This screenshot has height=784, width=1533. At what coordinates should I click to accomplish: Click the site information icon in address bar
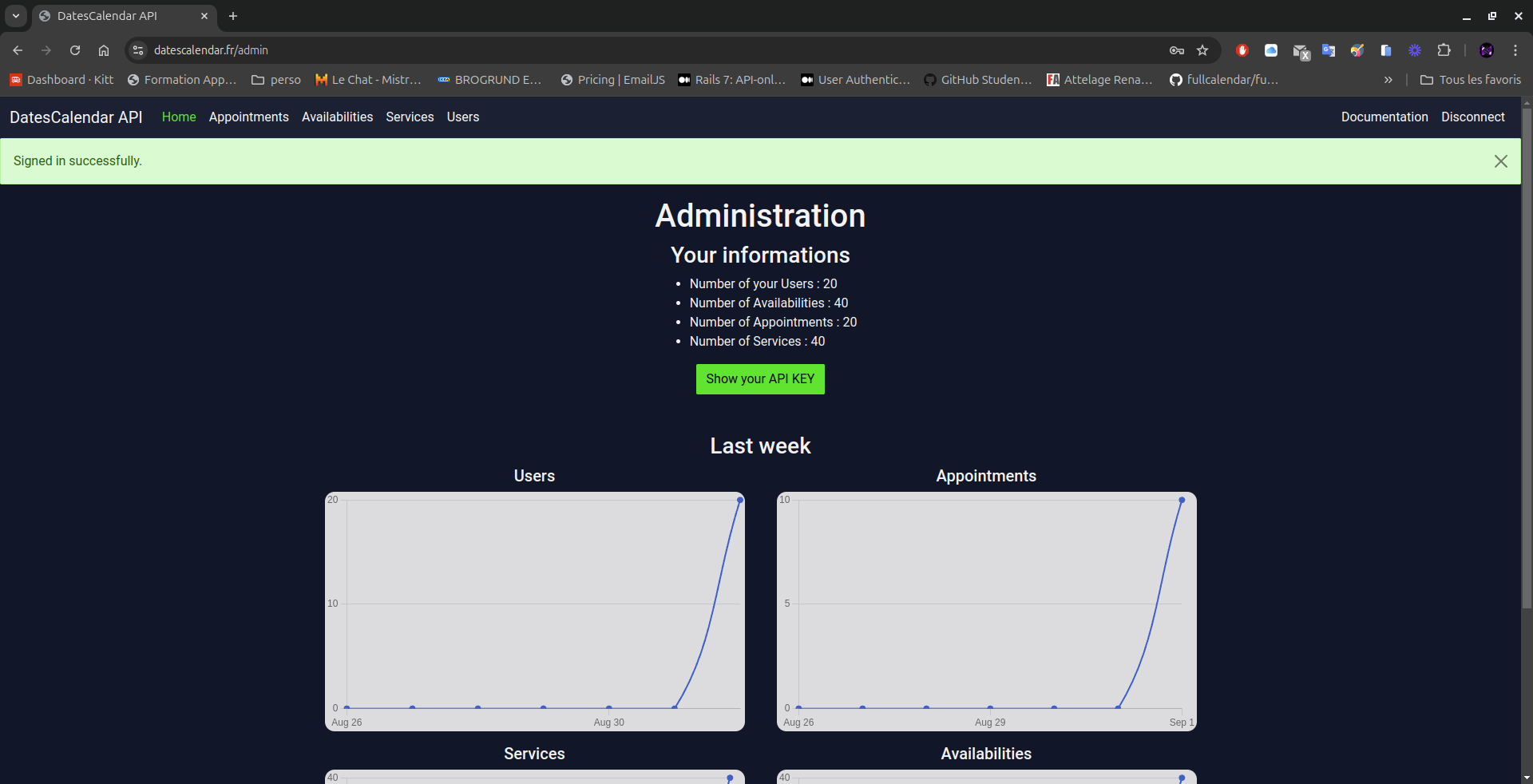138,50
